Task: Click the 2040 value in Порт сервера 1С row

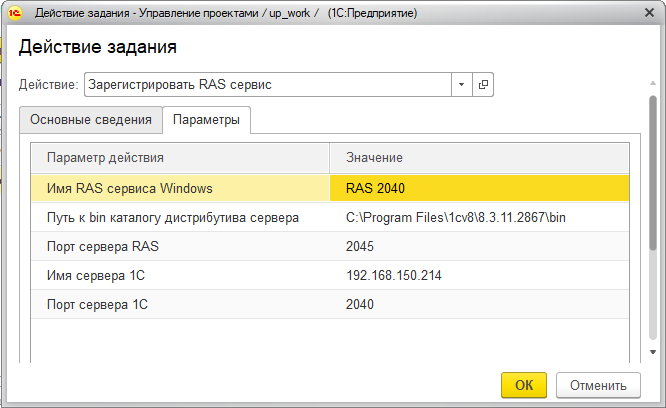Action: 479,304
